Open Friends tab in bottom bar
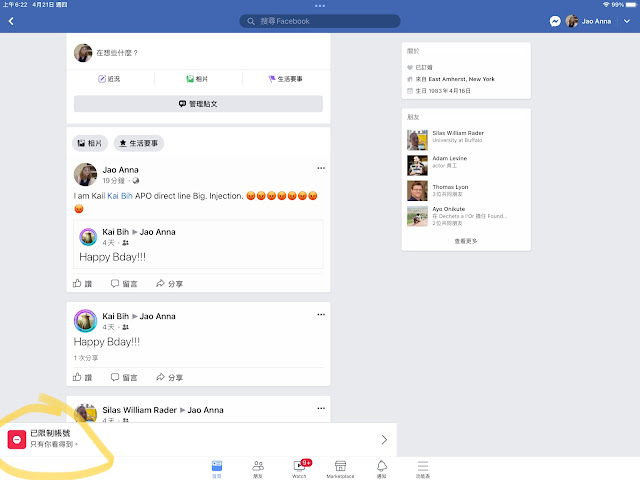 click(258, 469)
